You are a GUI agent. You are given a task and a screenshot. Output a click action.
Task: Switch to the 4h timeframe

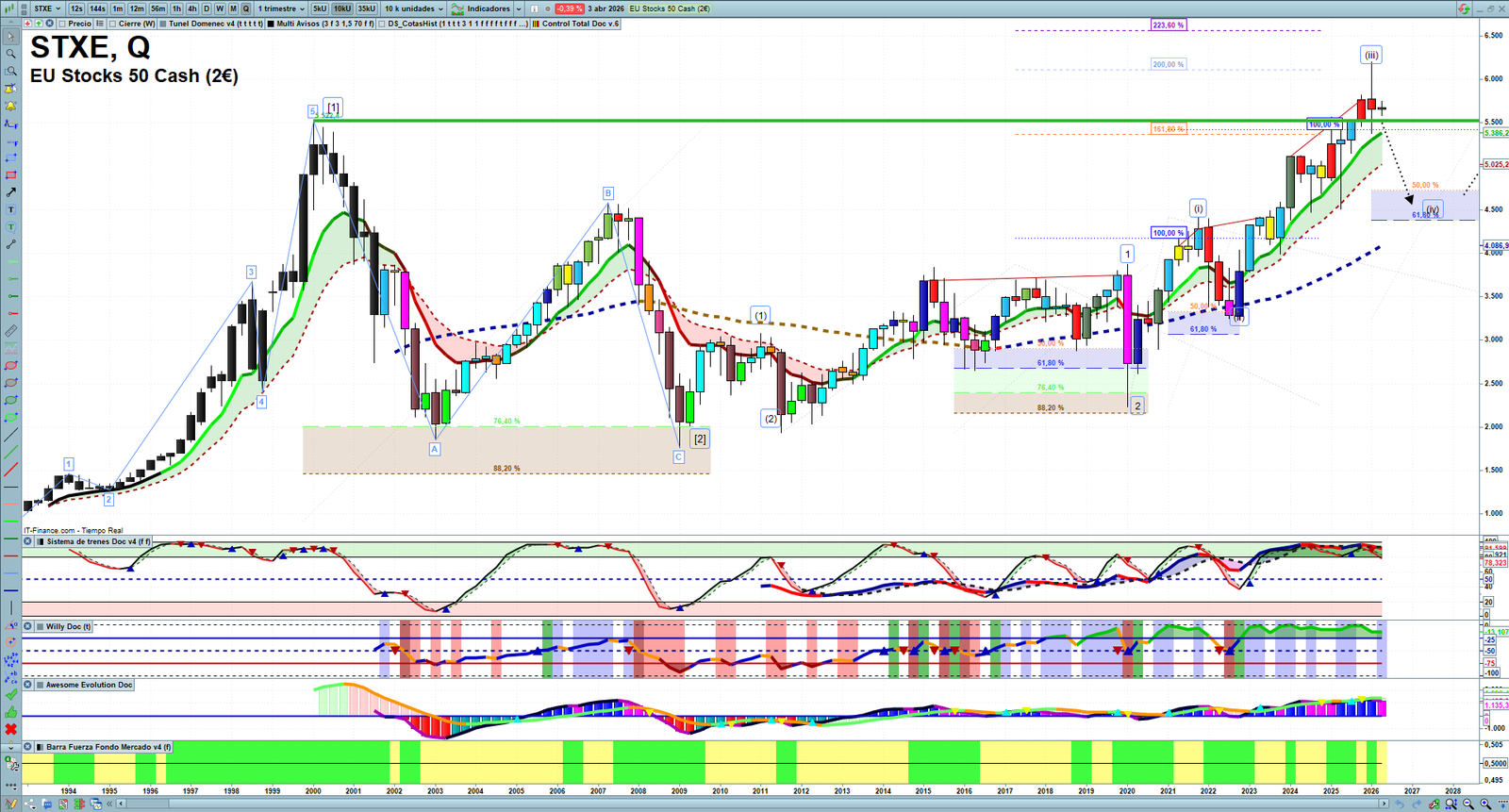click(192, 8)
